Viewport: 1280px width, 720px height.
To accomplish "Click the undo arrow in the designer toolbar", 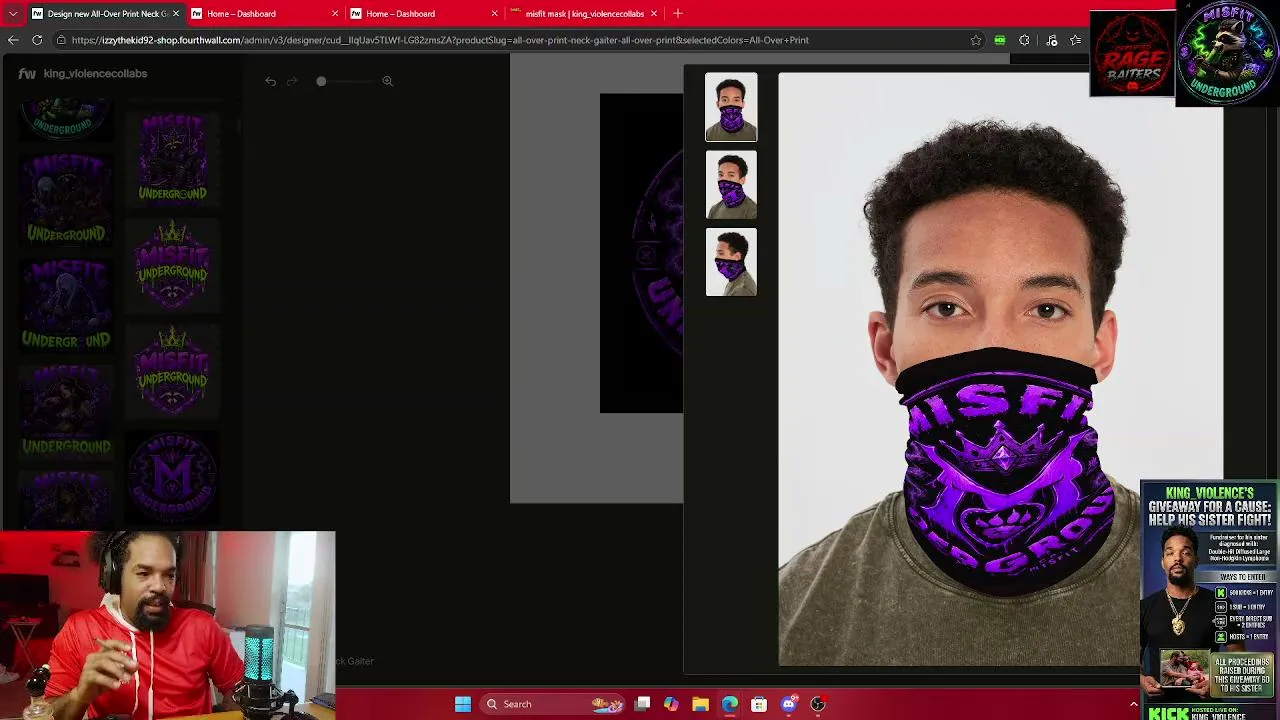I will (x=270, y=81).
